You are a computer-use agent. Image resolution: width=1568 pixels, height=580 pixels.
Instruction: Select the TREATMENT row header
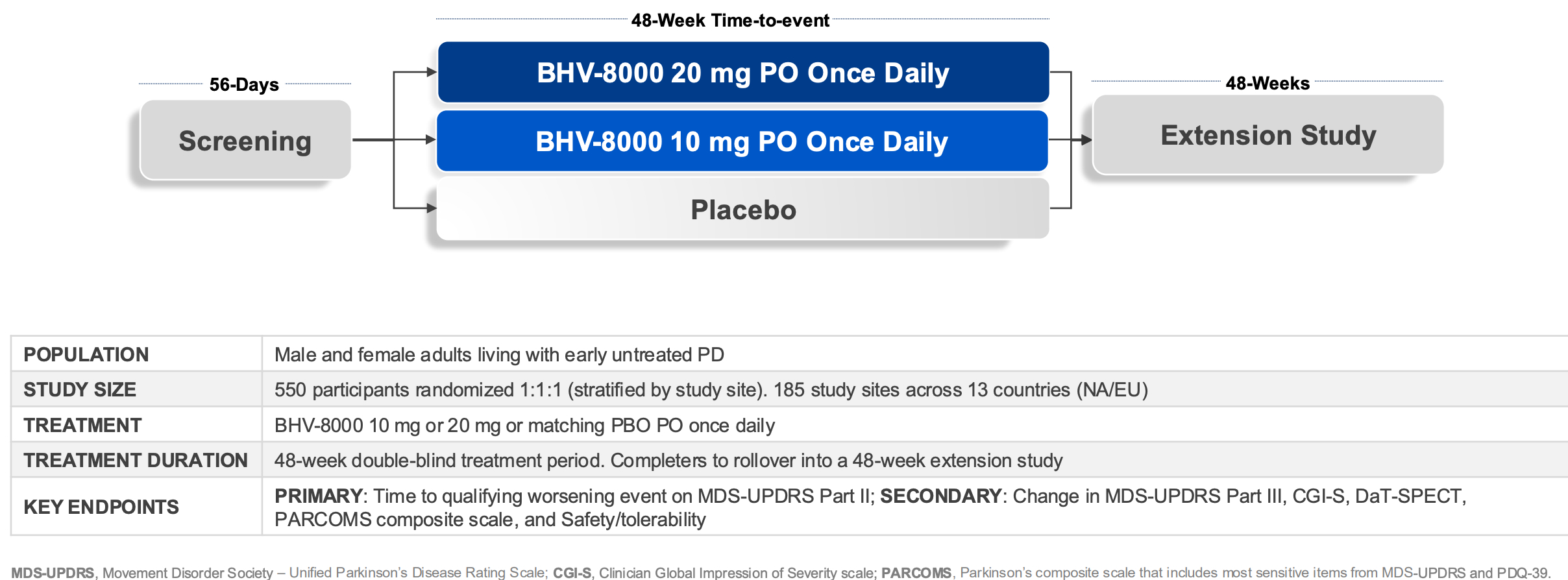coord(82,425)
